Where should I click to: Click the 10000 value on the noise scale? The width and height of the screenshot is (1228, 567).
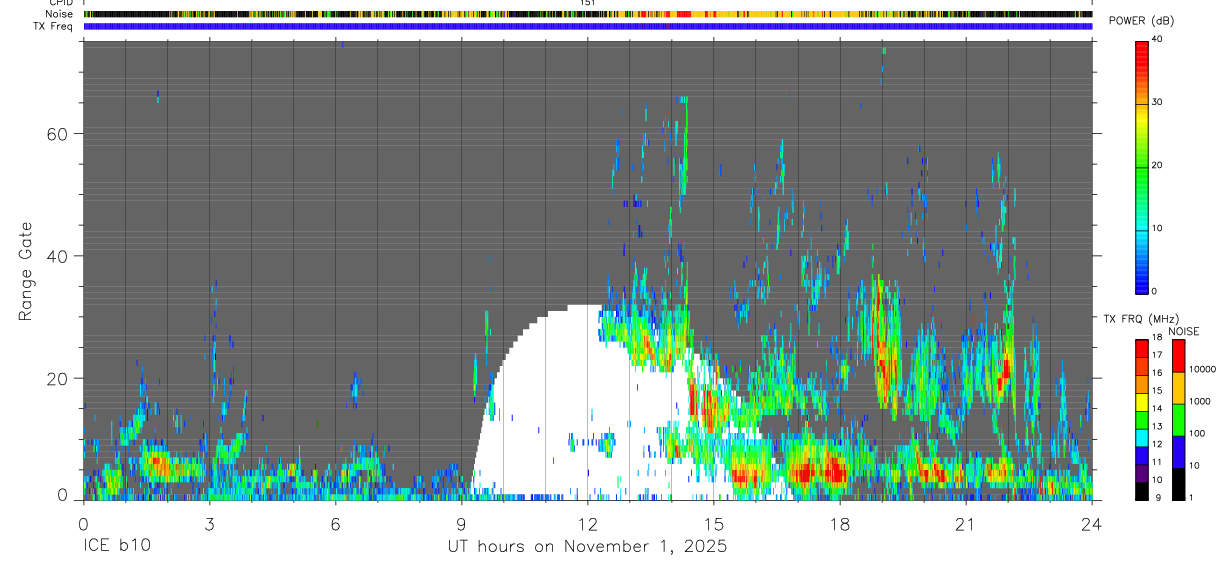pyautogui.click(x=1202, y=370)
